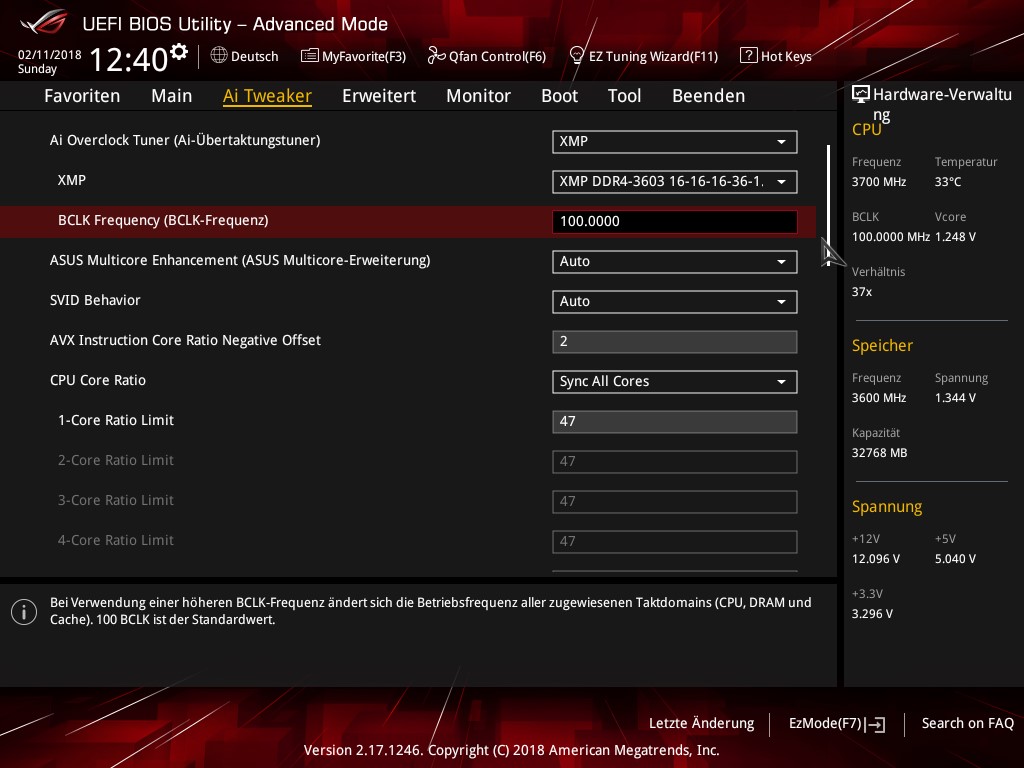
Task: Open Letzte Änderung log
Action: 701,723
